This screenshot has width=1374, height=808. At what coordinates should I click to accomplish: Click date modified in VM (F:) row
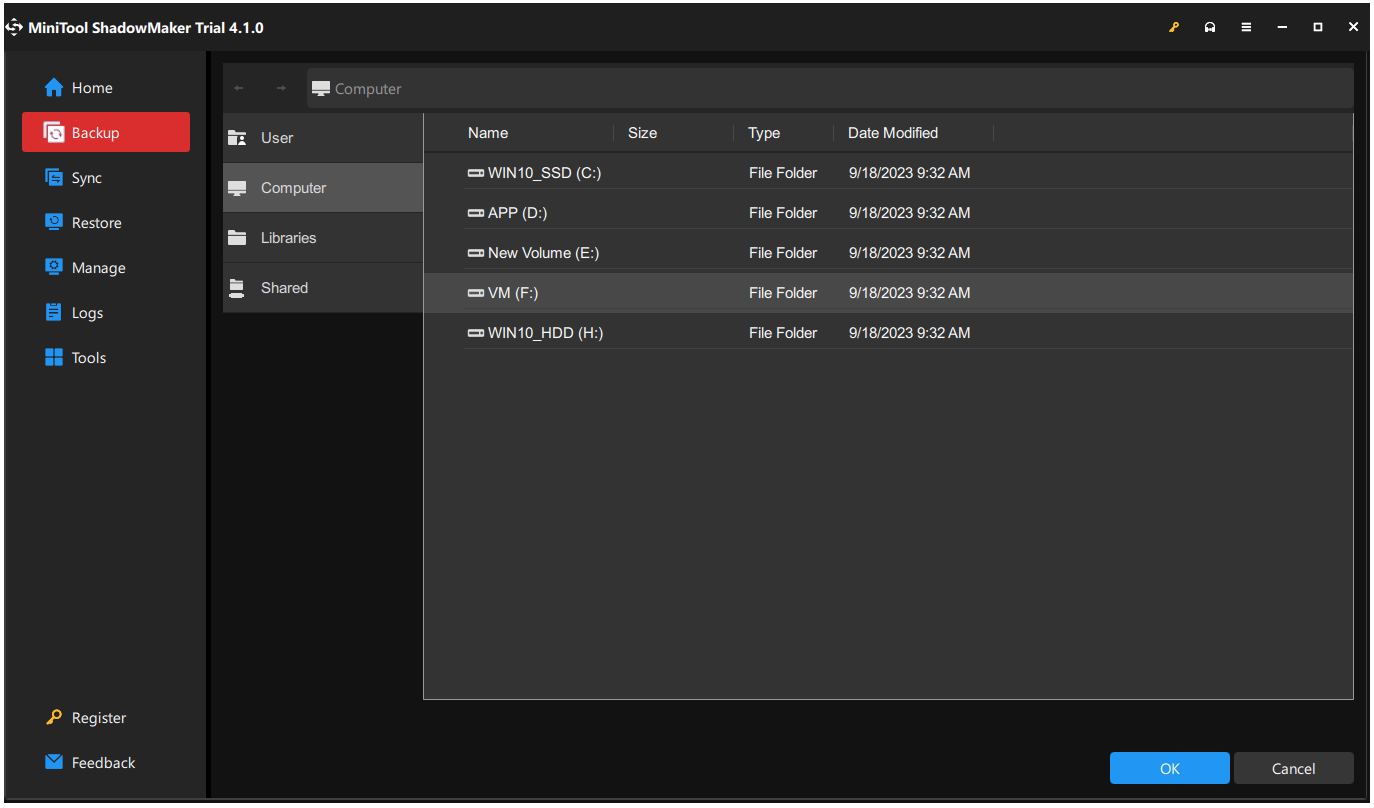[909, 293]
